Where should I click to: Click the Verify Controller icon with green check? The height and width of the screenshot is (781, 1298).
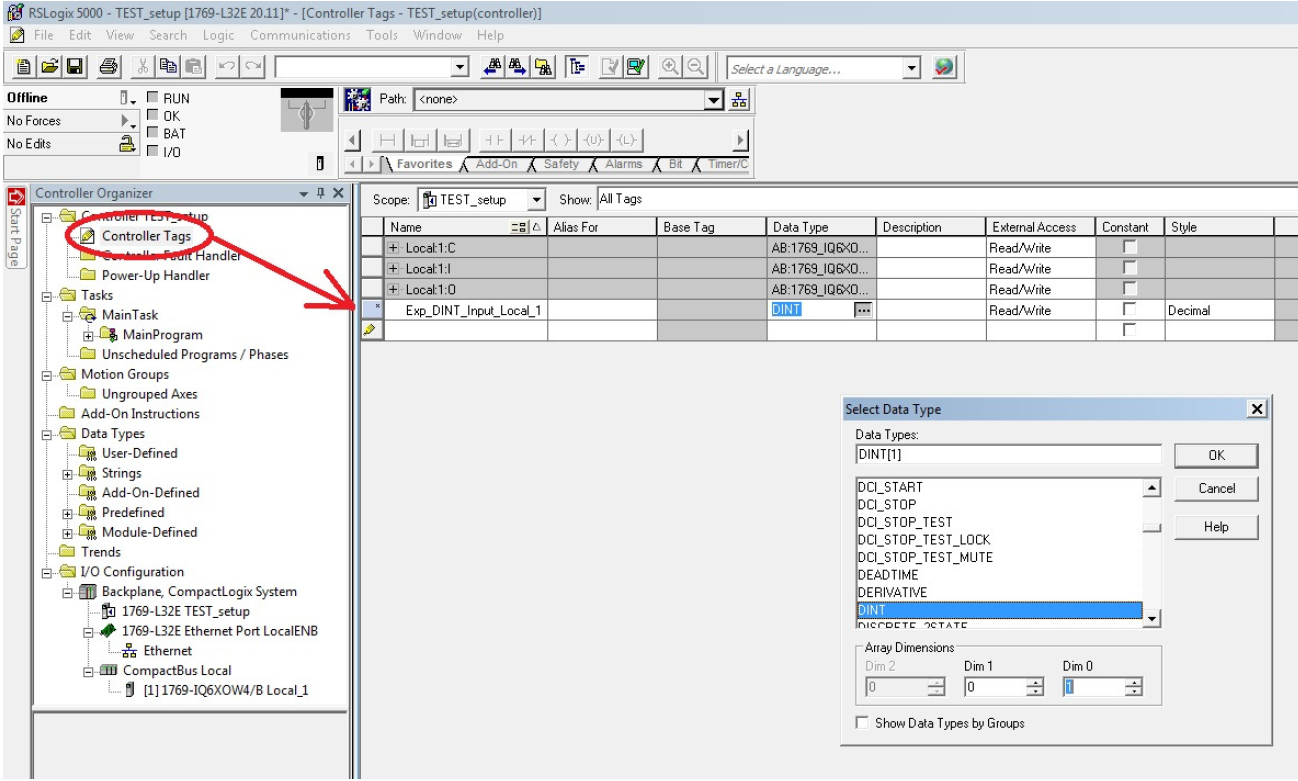point(636,68)
